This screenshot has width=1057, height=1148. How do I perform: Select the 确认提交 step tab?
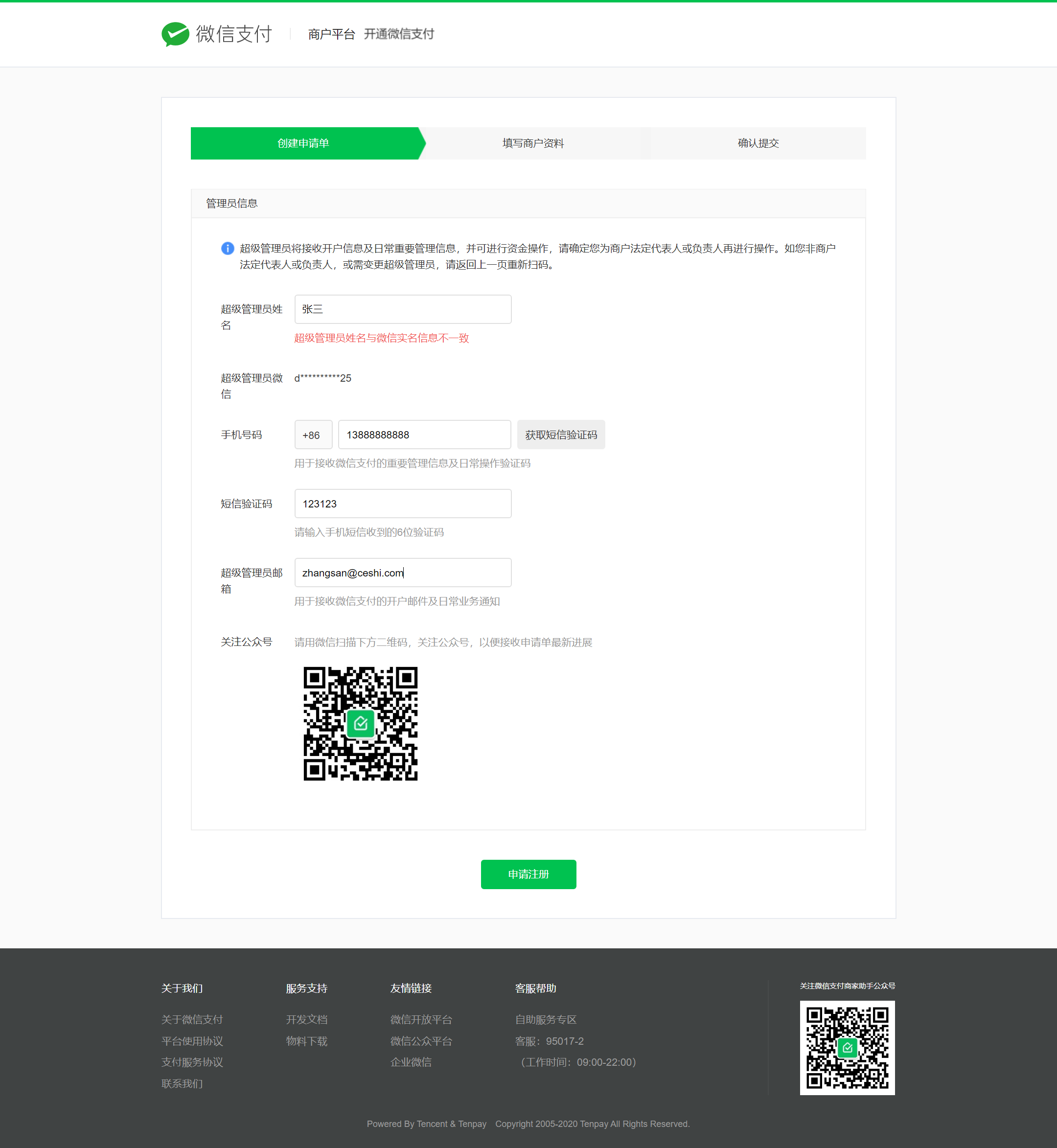(x=758, y=143)
